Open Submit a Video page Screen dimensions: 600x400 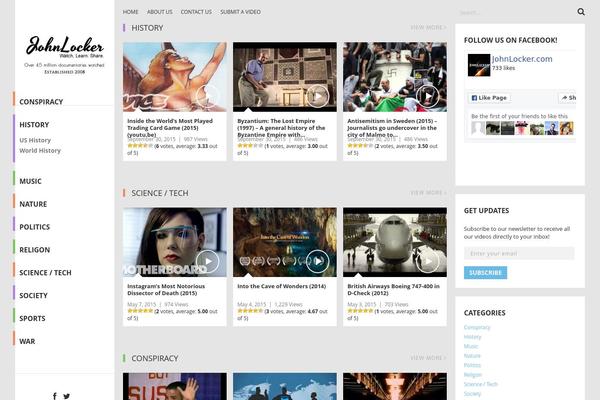click(240, 12)
